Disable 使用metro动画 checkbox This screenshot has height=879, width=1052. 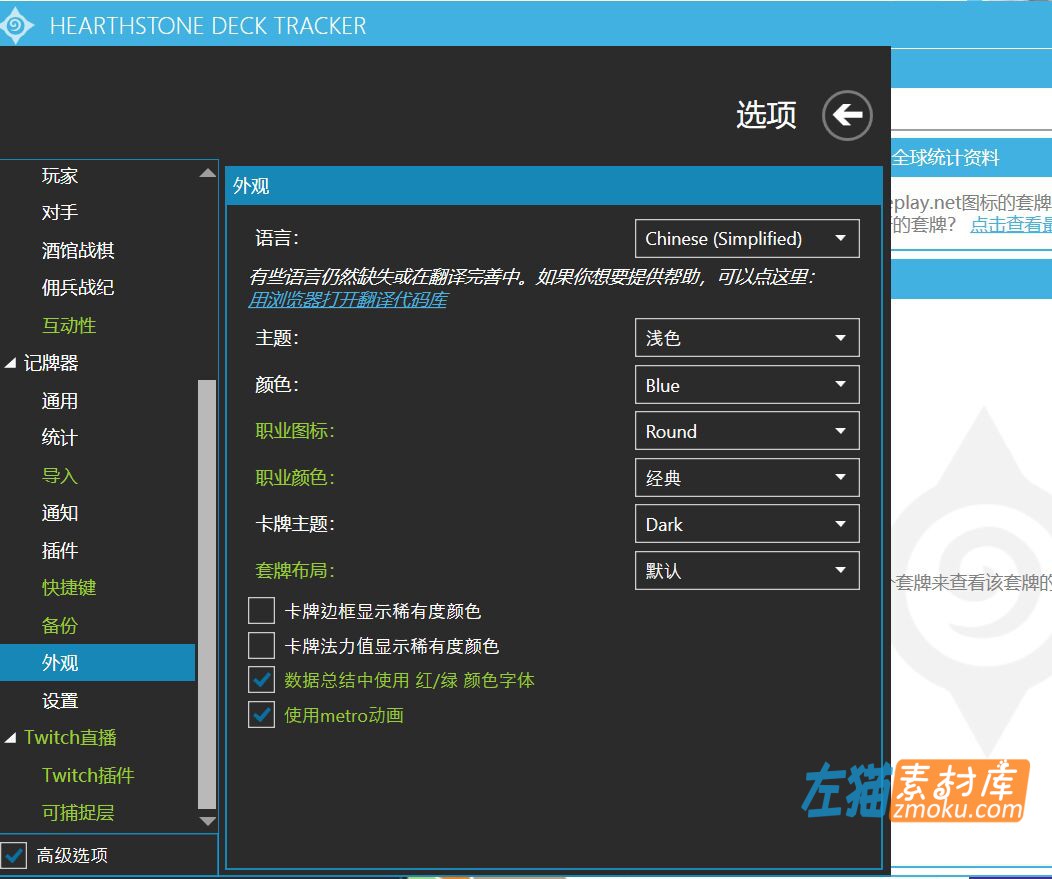(x=261, y=715)
